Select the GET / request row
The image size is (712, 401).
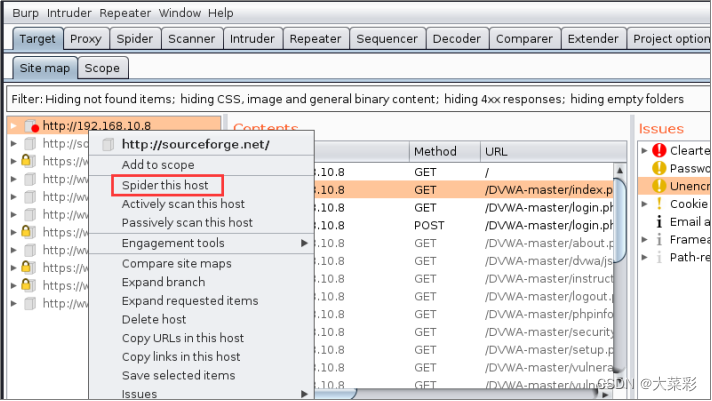coord(463,172)
